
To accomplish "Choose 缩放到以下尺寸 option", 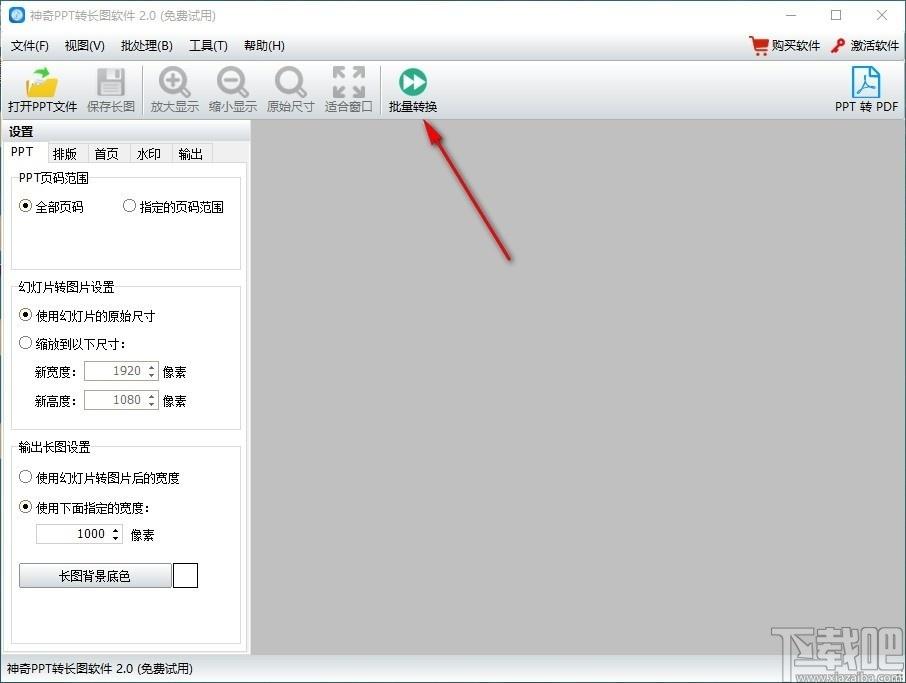I will [x=25, y=343].
